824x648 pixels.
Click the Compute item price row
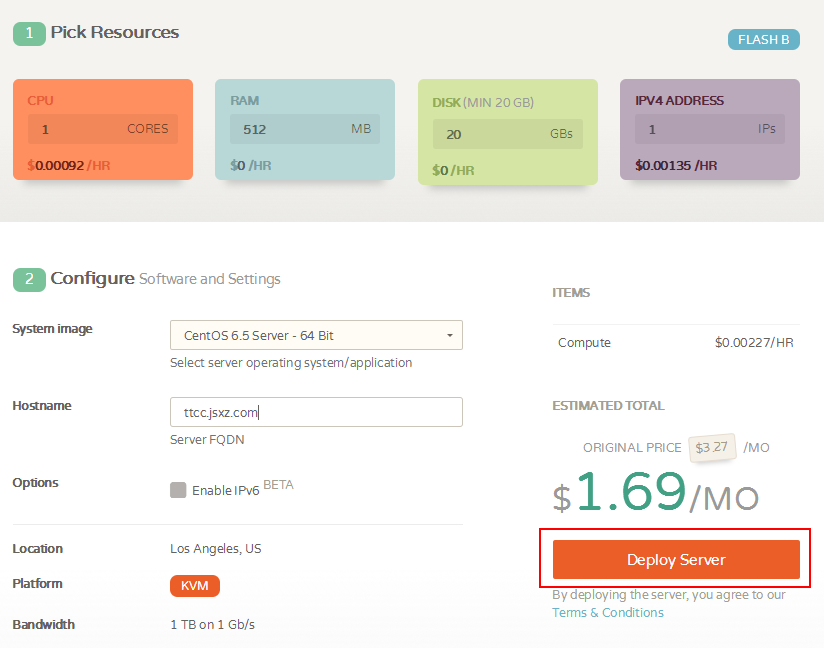point(676,343)
